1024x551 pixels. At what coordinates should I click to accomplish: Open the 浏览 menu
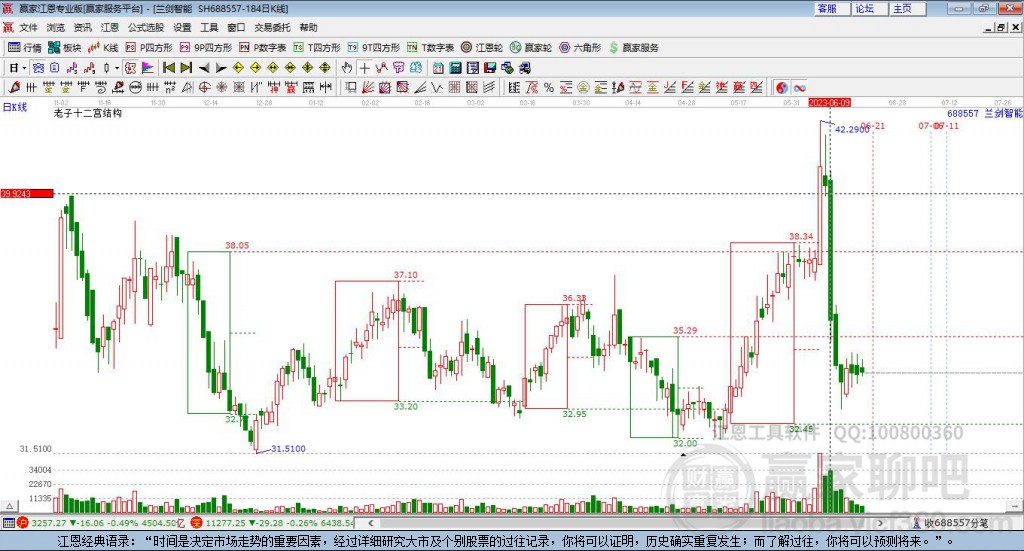click(56, 27)
